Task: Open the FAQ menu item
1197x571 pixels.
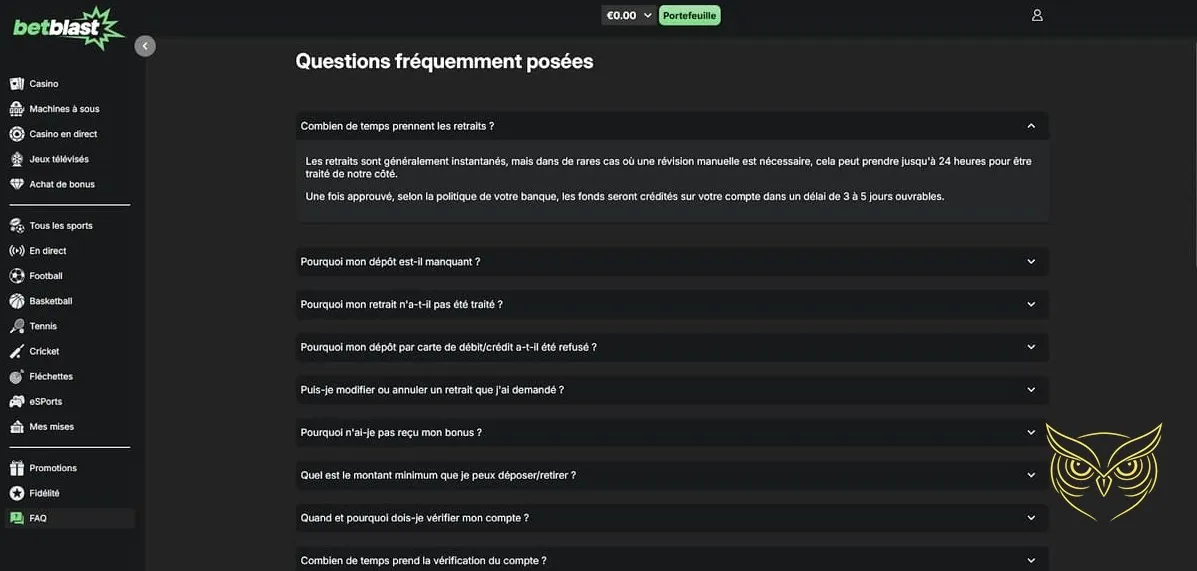Action: click(x=38, y=518)
